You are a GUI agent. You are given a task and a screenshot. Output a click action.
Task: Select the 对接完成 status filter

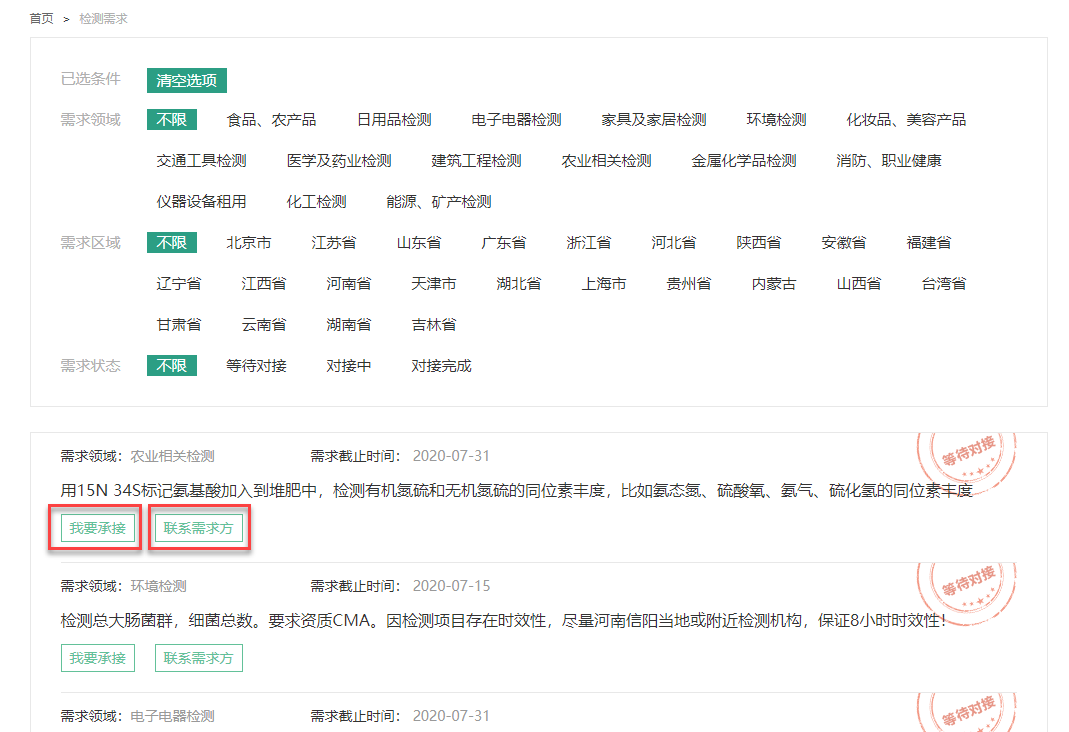click(x=441, y=366)
